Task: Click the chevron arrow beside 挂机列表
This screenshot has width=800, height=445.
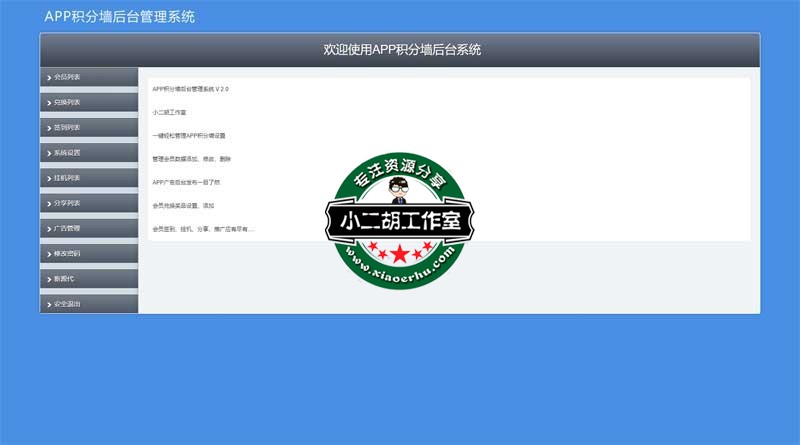Action: tap(48, 178)
